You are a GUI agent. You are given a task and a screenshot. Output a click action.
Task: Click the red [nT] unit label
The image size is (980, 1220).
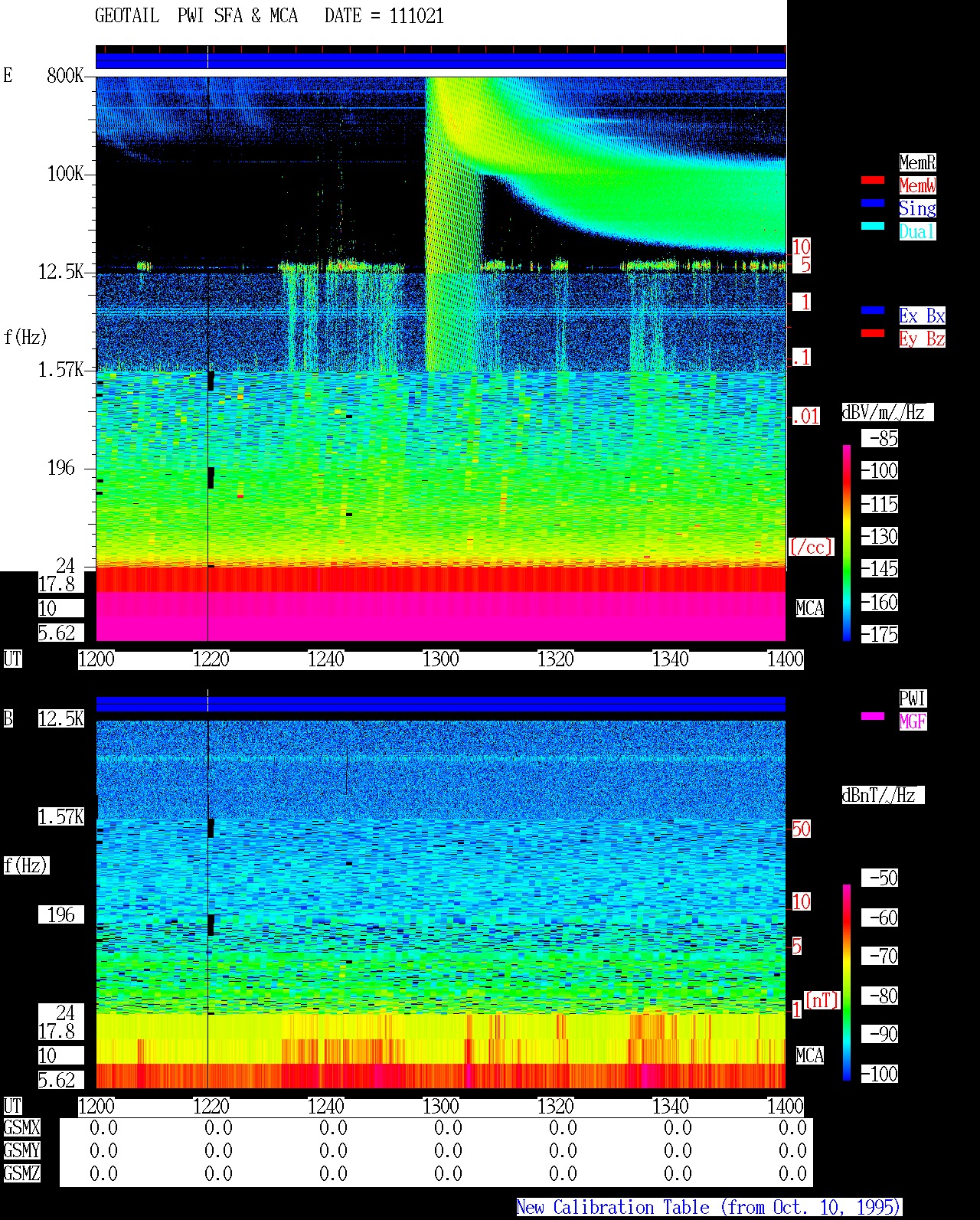(x=822, y=1000)
